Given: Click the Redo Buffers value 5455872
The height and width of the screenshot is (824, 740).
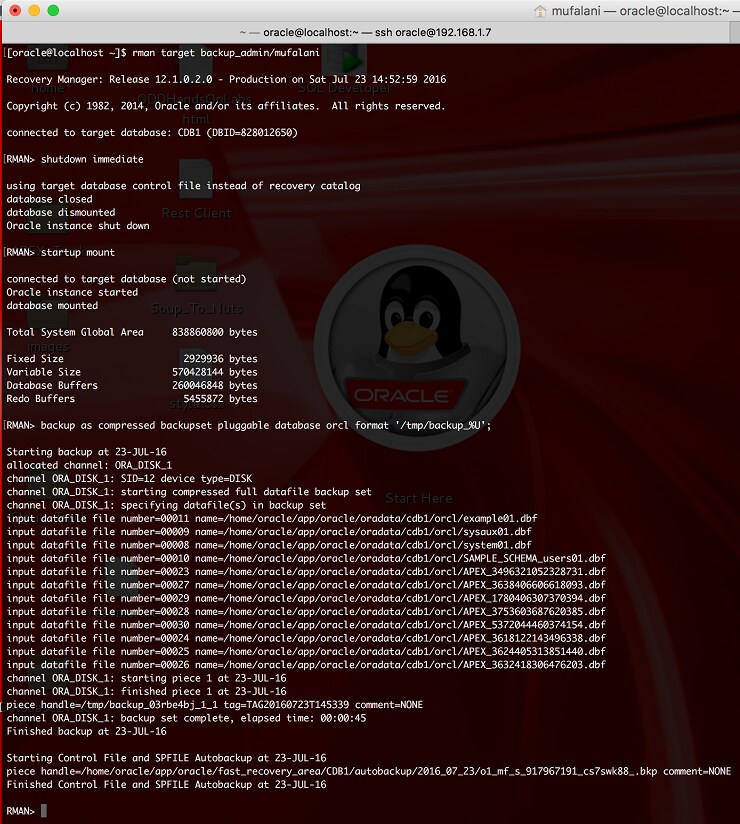Looking at the screenshot, I should click(203, 398).
